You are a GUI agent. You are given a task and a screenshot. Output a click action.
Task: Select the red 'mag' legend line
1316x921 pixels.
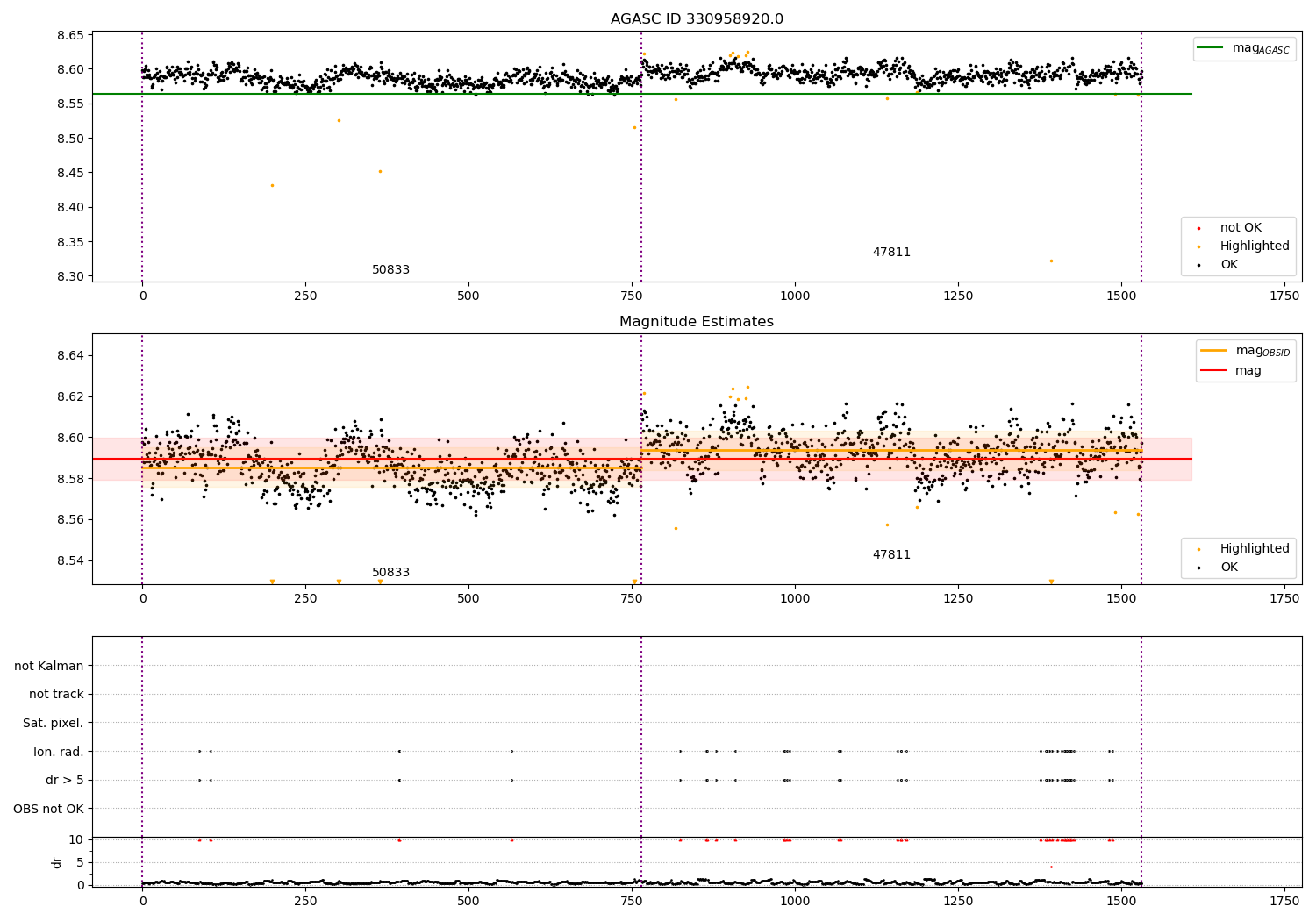click(x=1213, y=370)
